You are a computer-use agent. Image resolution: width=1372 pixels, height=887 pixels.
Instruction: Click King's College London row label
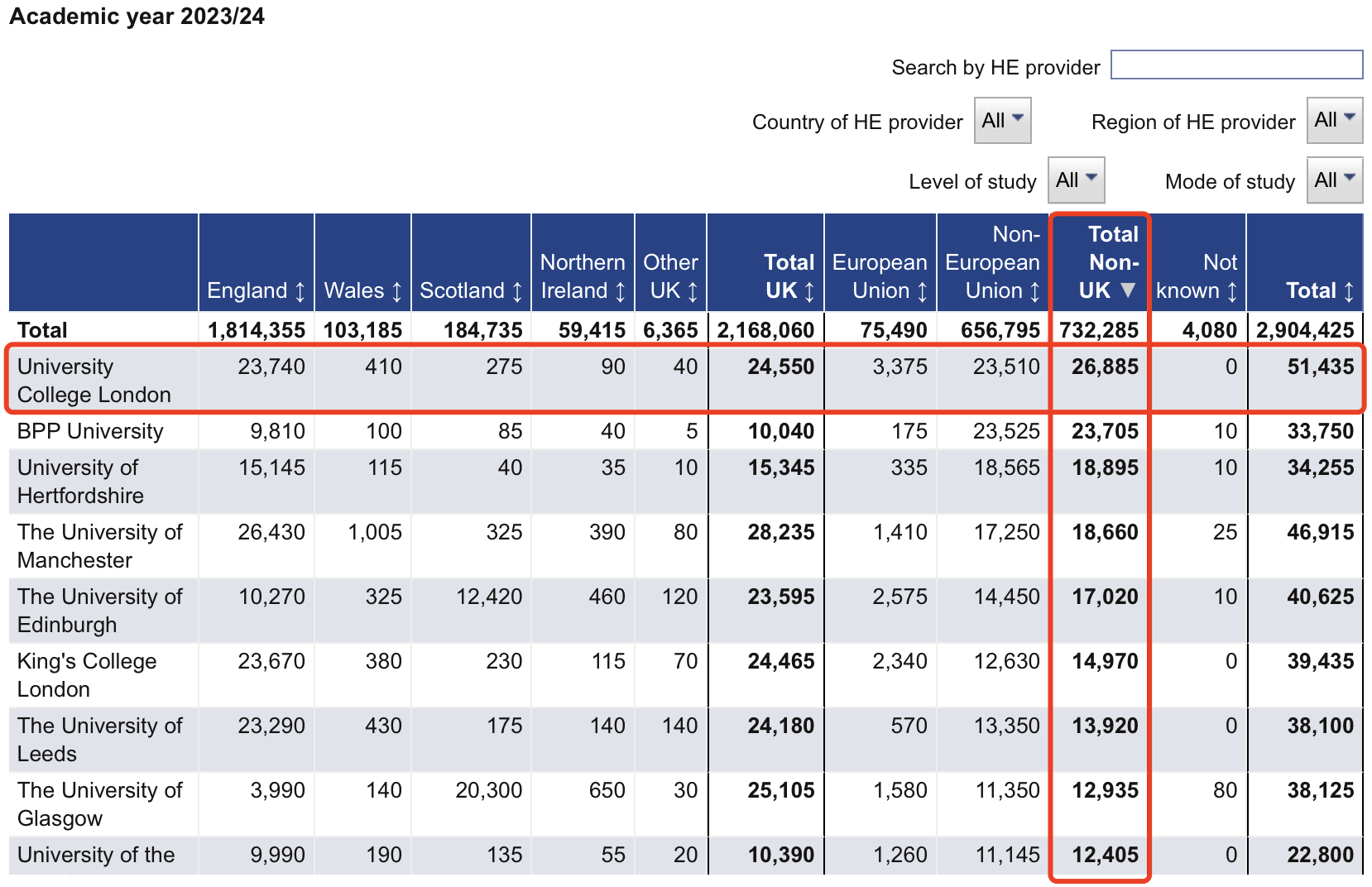(x=86, y=675)
